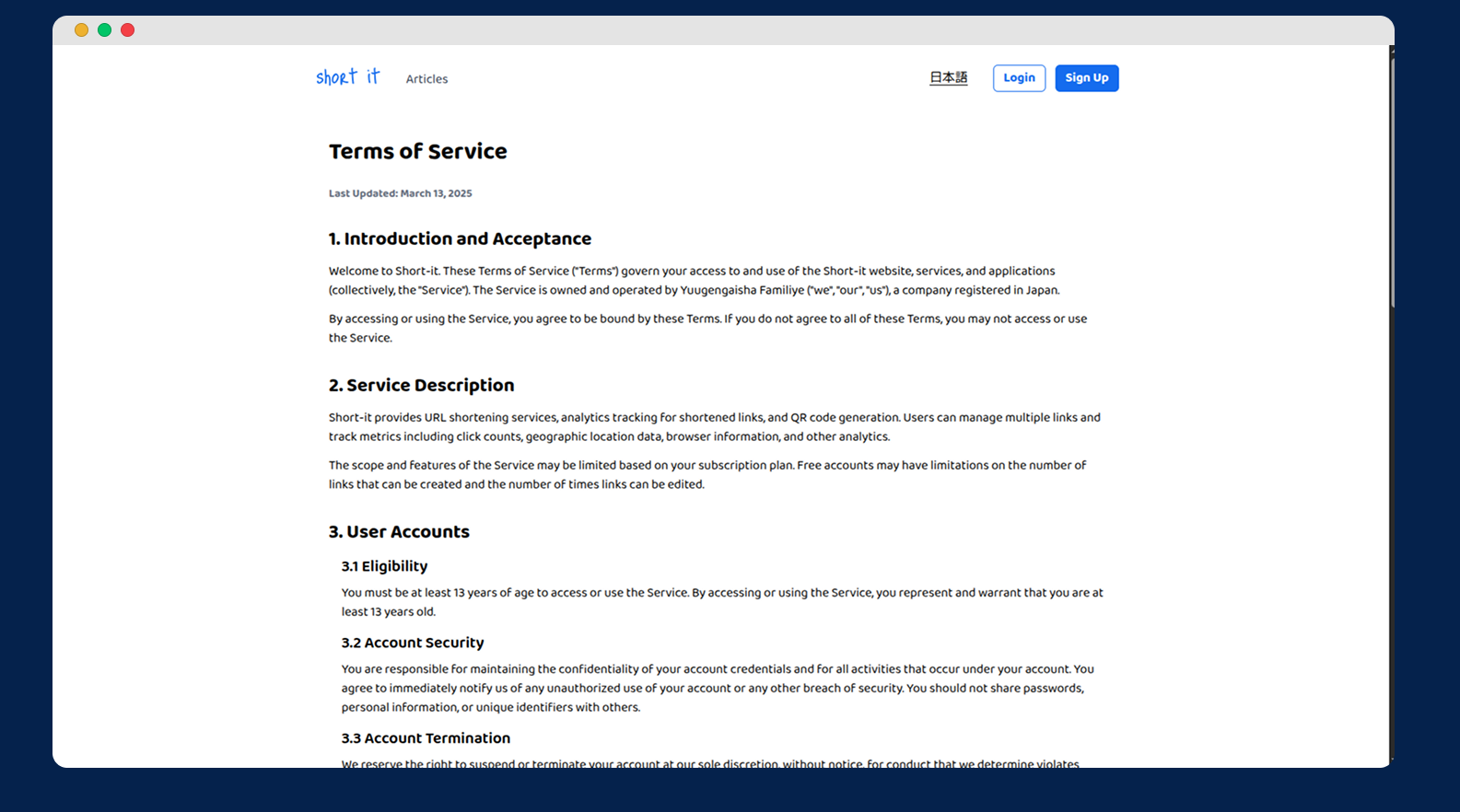Click the "3.1 Eligibility" subheading
This screenshot has width=1460, height=812.
tap(384, 566)
